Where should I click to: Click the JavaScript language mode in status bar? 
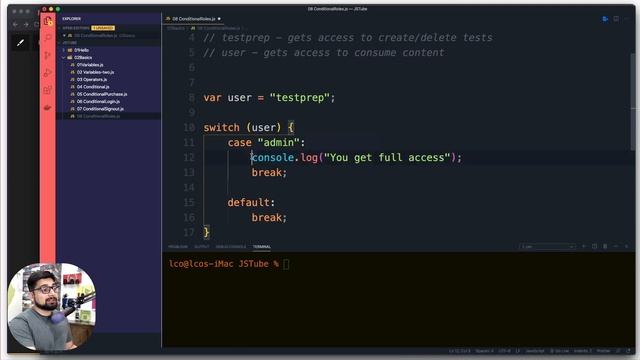[535, 351]
